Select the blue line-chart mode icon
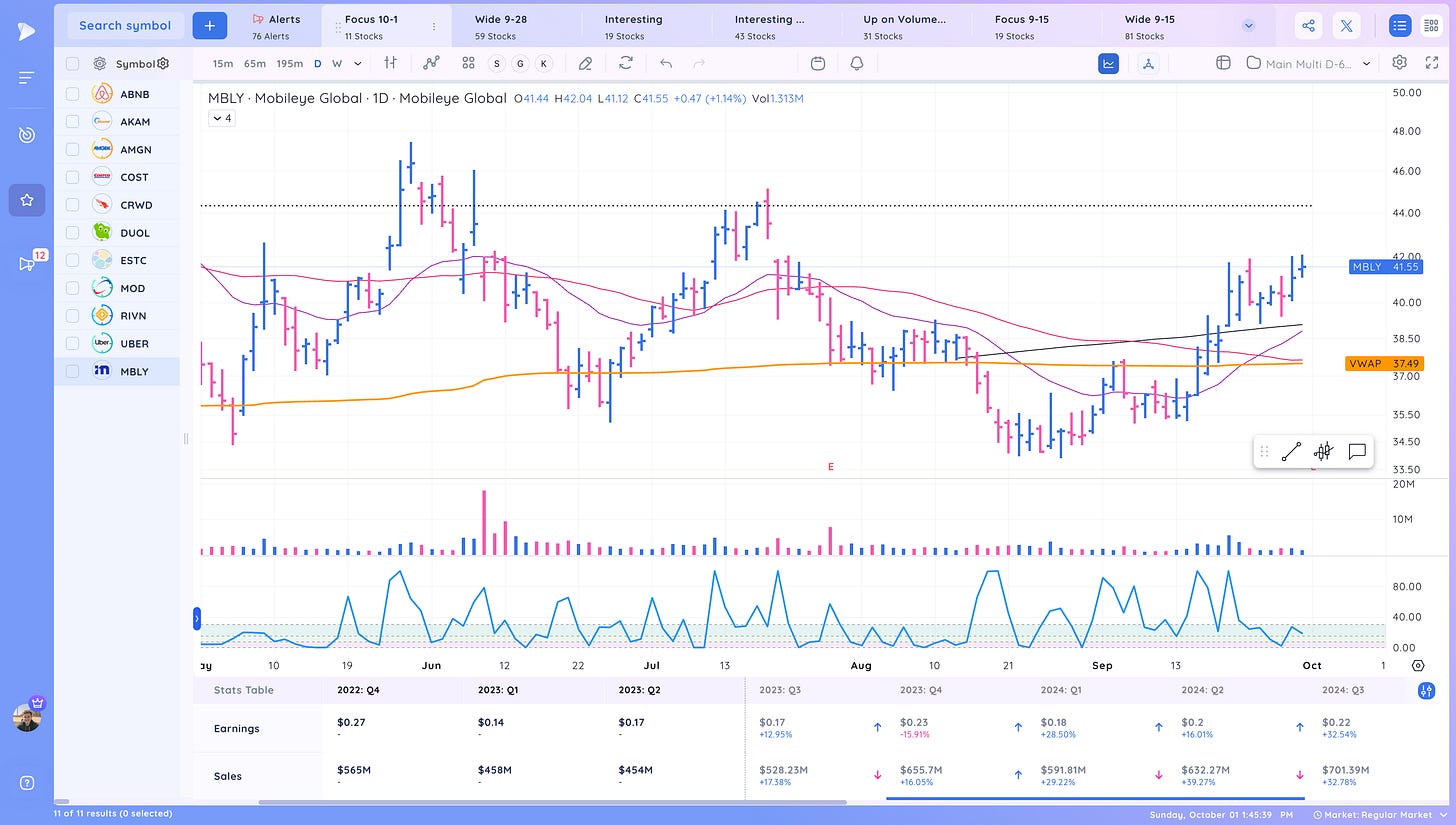The image size is (1456, 825). pyautogui.click(x=1108, y=63)
